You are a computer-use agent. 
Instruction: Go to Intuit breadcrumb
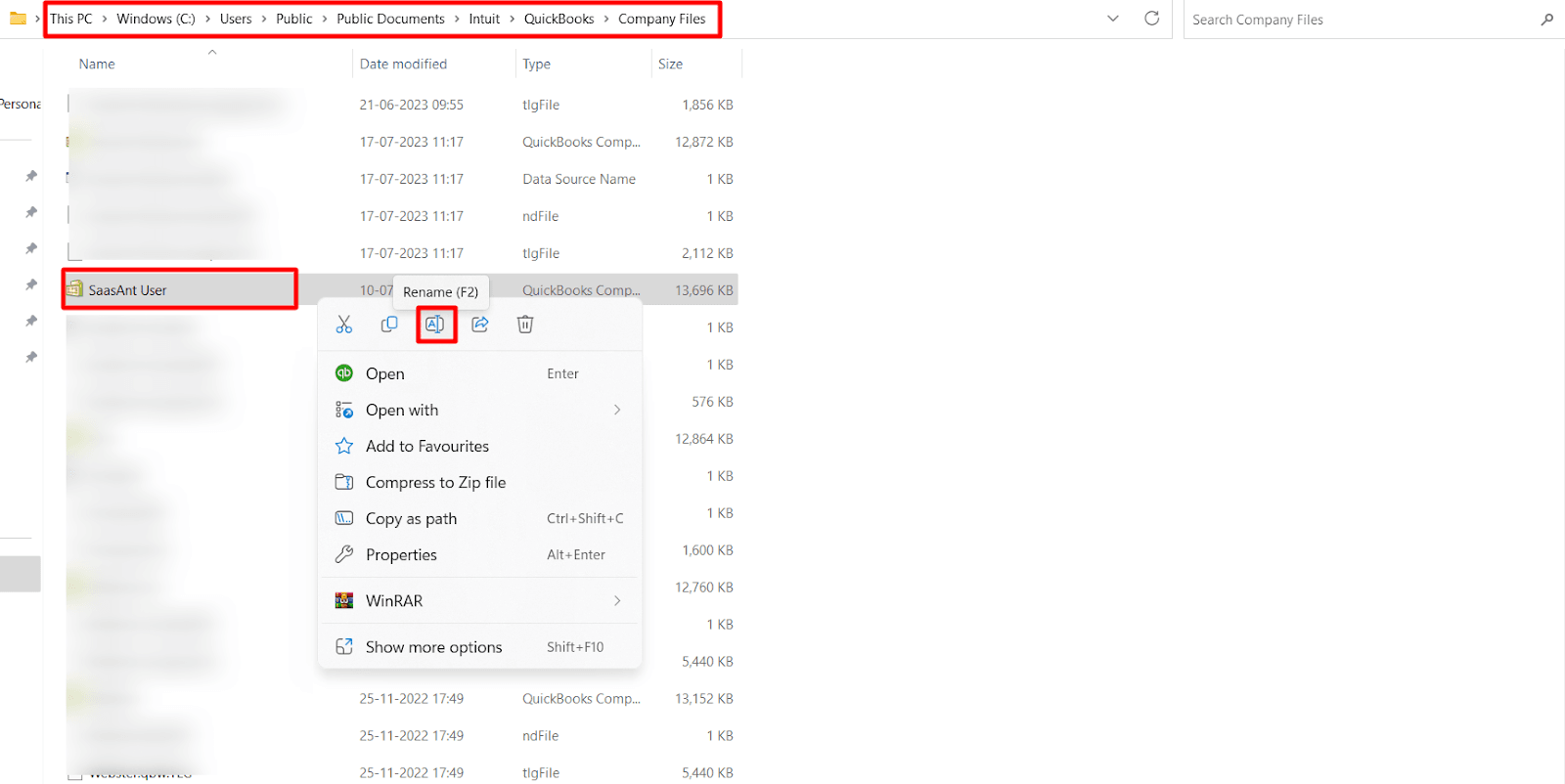pos(484,19)
